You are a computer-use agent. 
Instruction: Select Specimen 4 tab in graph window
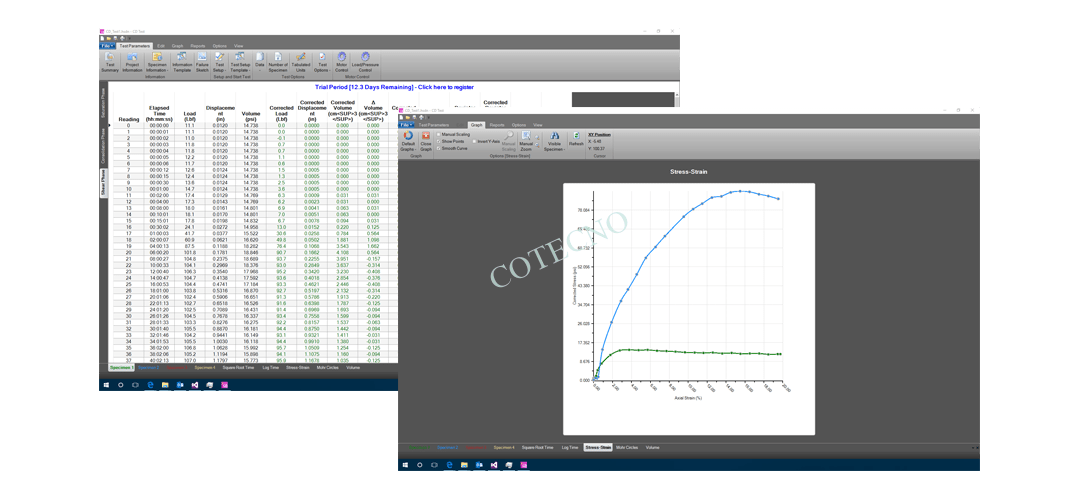(x=503, y=448)
